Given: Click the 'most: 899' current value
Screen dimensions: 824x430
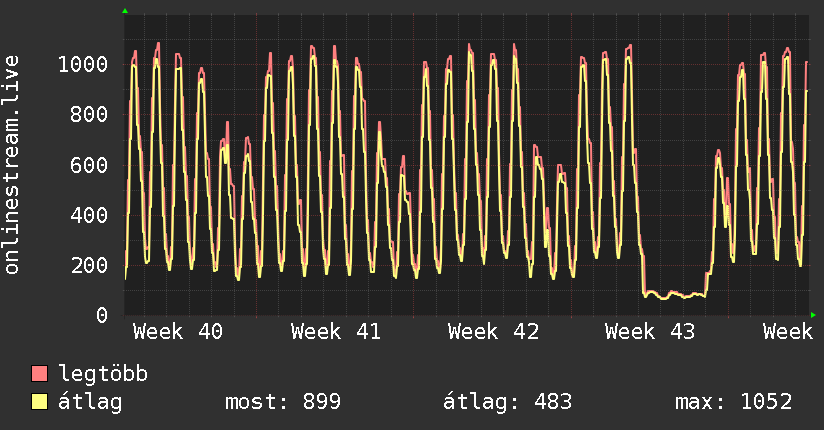Looking at the screenshot, I should pos(283,402).
